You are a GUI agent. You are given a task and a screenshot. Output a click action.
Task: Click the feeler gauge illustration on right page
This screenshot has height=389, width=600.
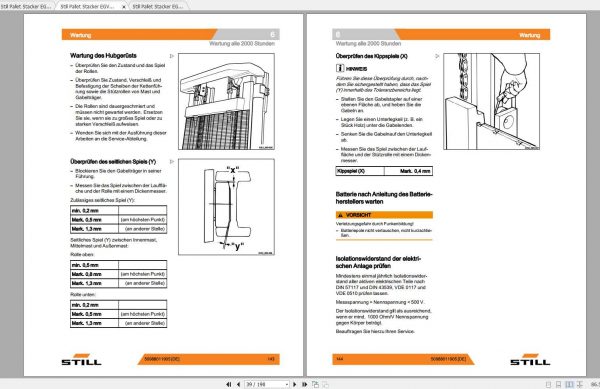point(491,101)
